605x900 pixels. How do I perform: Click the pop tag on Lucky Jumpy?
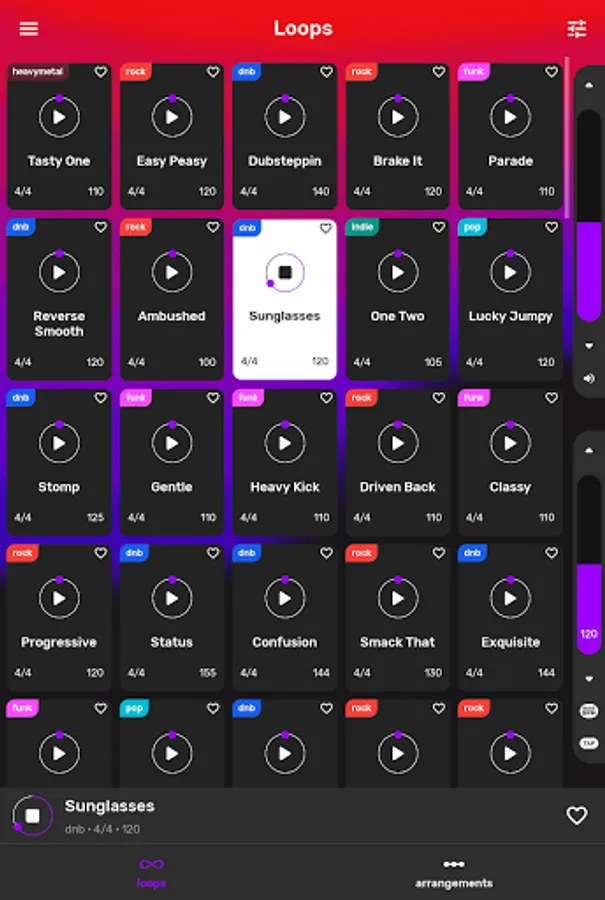tap(472, 227)
